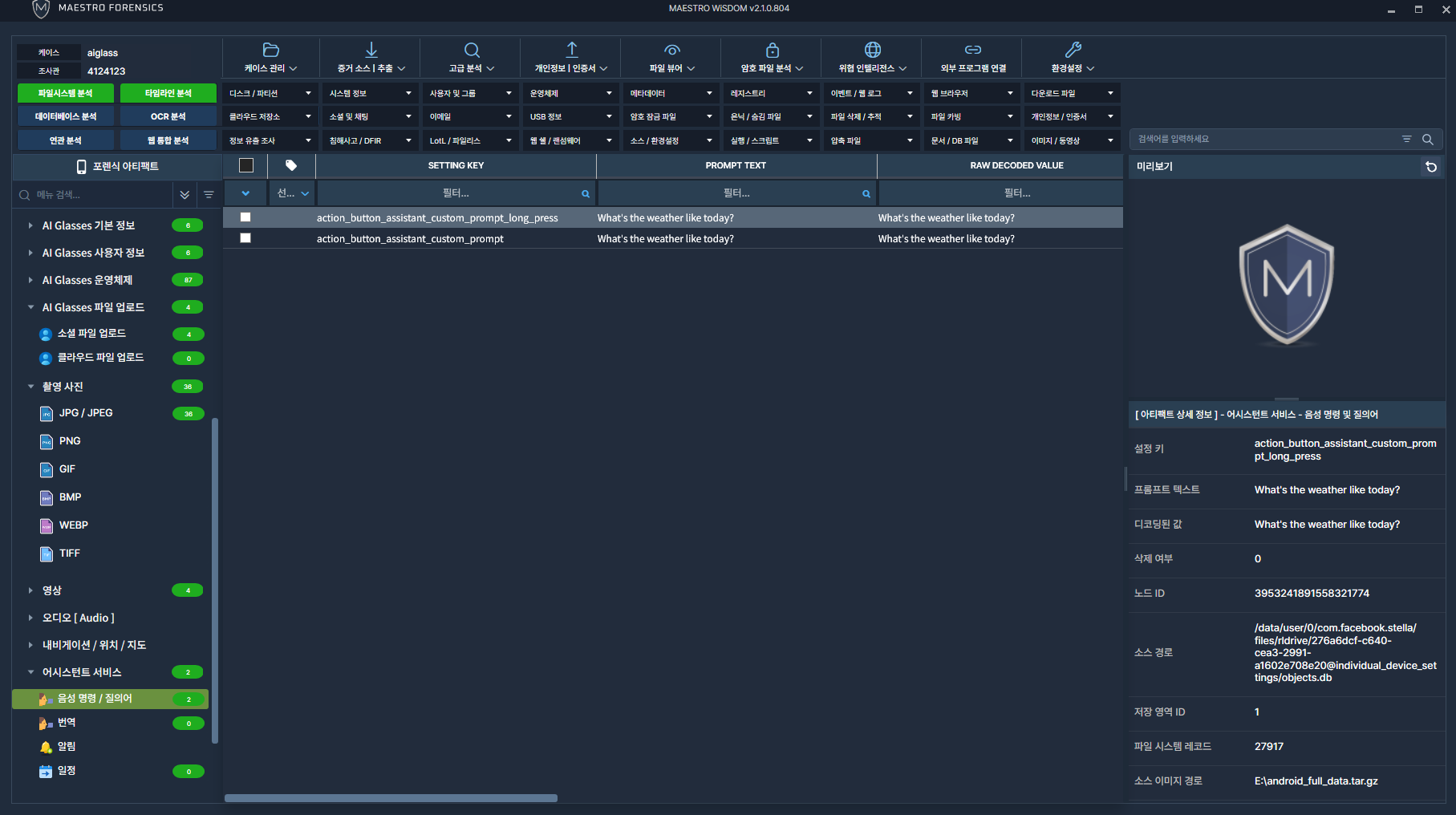Toggle the select-all checkbox in table header
1456x815 pixels.
click(246, 165)
